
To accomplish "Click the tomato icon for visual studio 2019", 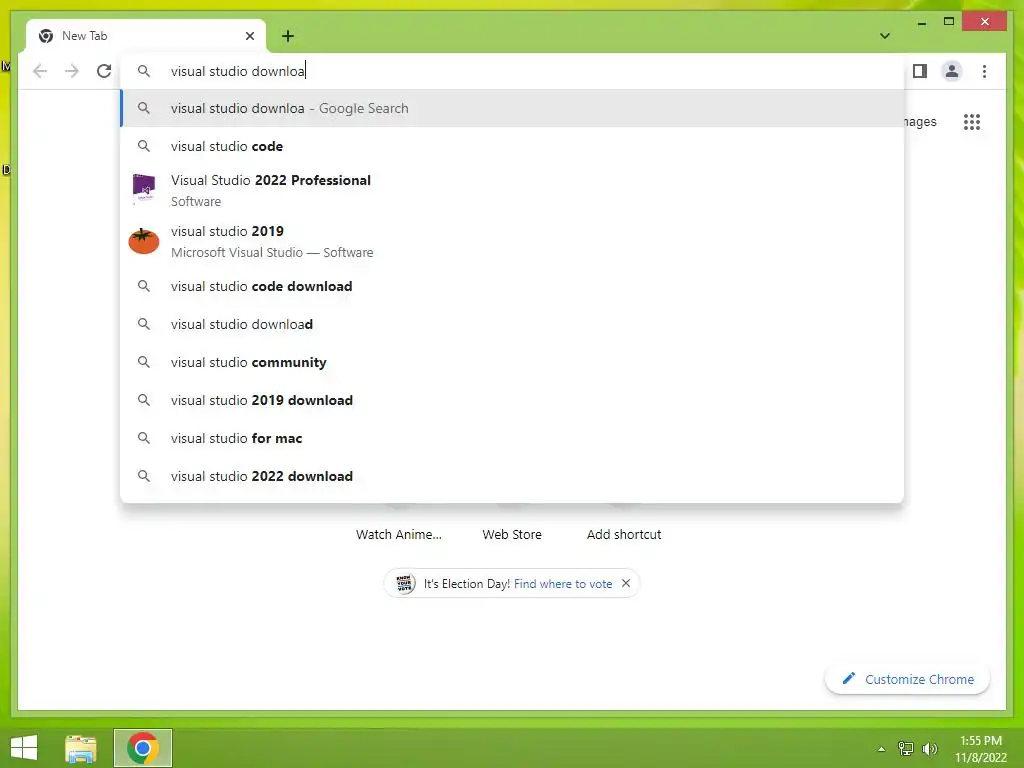I will (x=144, y=240).
